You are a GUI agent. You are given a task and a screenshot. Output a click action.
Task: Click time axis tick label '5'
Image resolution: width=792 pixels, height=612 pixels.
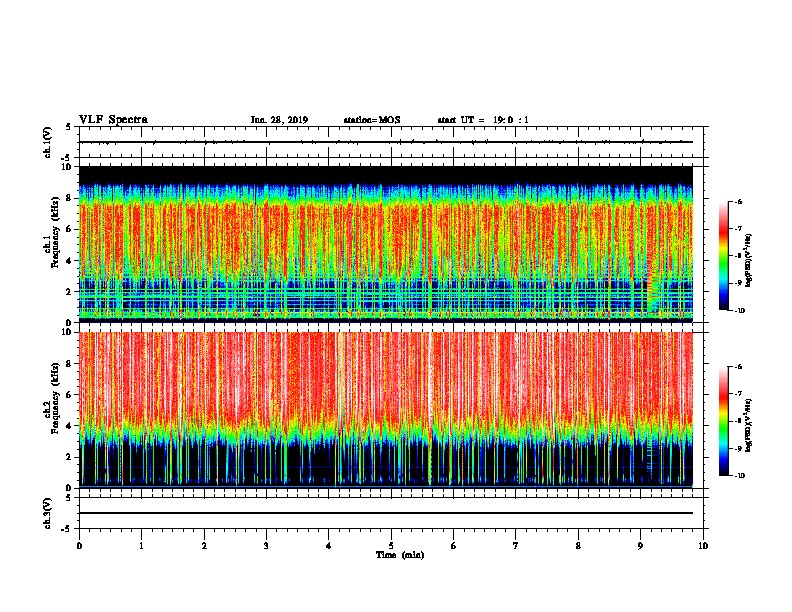(391, 546)
